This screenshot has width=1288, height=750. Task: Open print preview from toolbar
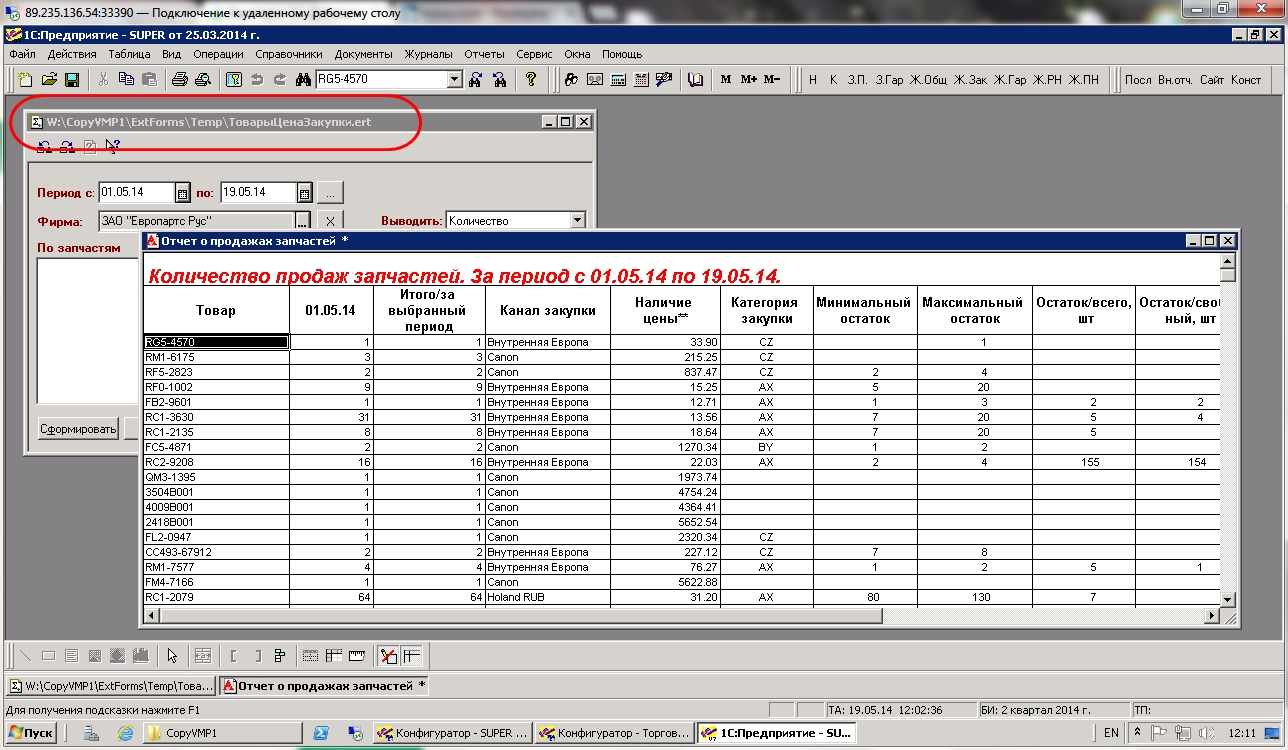[x=202, y=80]
